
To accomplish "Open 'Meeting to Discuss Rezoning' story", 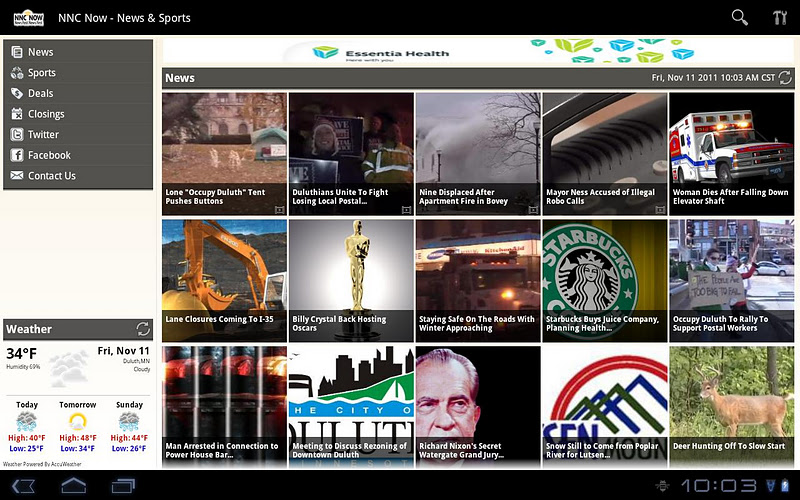I will (352, 407).
